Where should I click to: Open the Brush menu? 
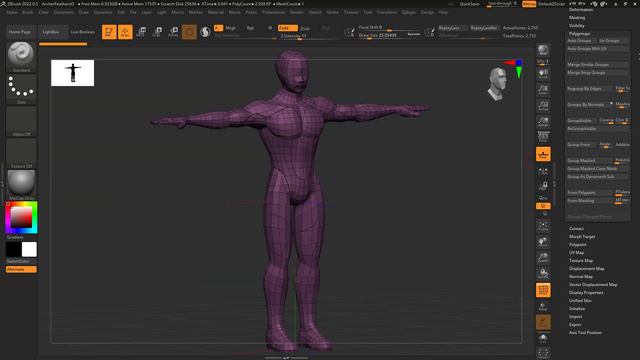[x=28, y=12]
